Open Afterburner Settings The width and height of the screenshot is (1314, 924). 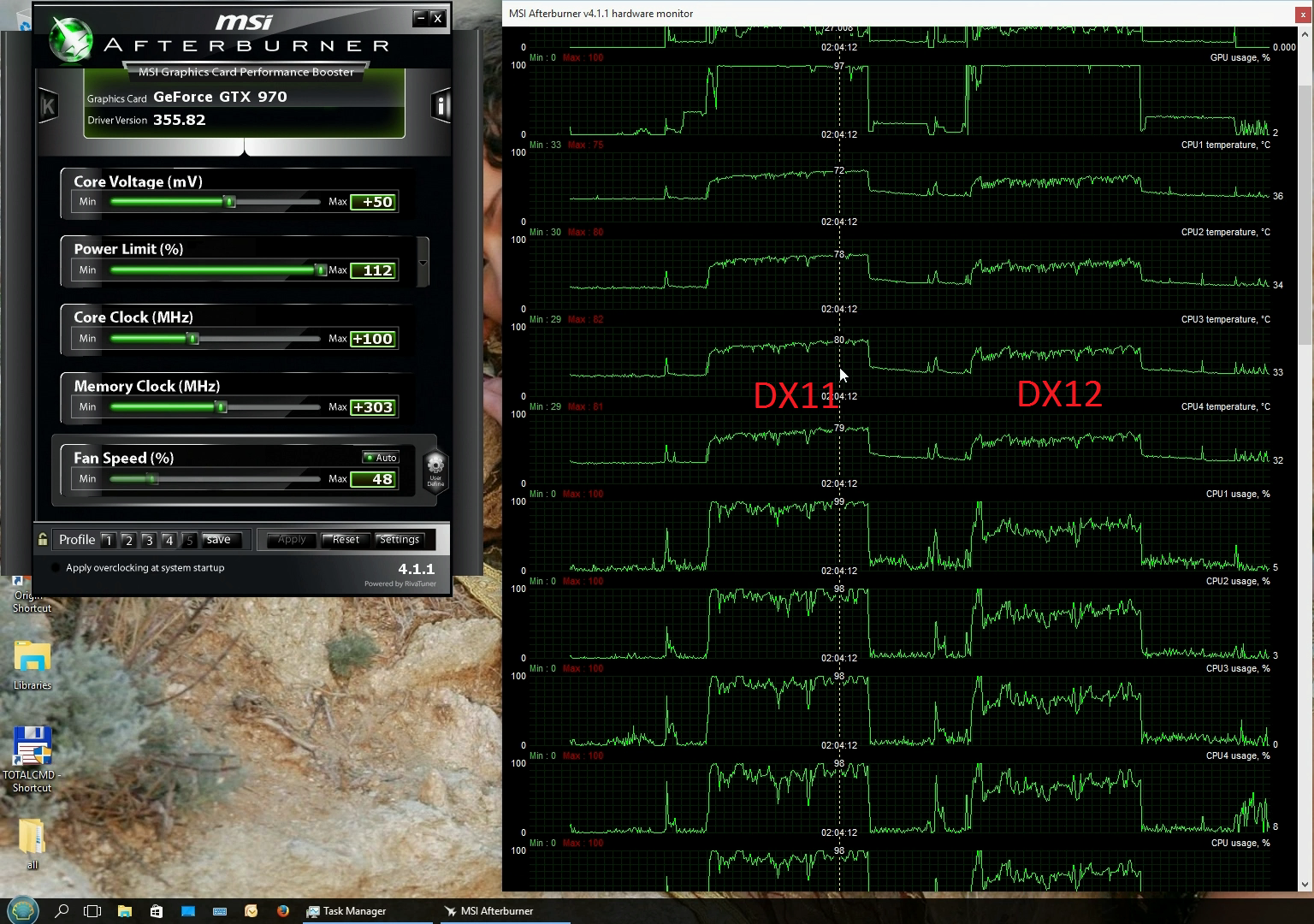(x=400, y=540)
